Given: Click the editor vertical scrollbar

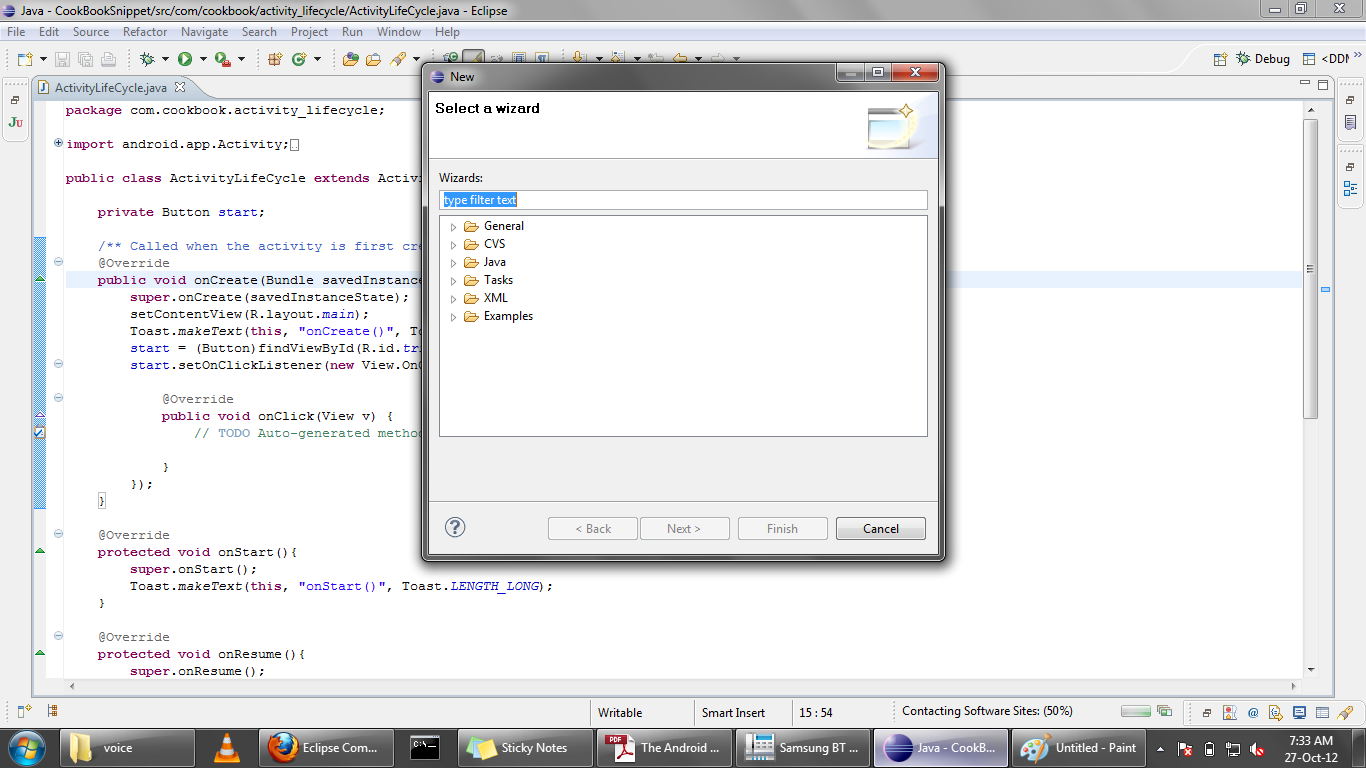Looking at the screenshot, I should 1311,268.
